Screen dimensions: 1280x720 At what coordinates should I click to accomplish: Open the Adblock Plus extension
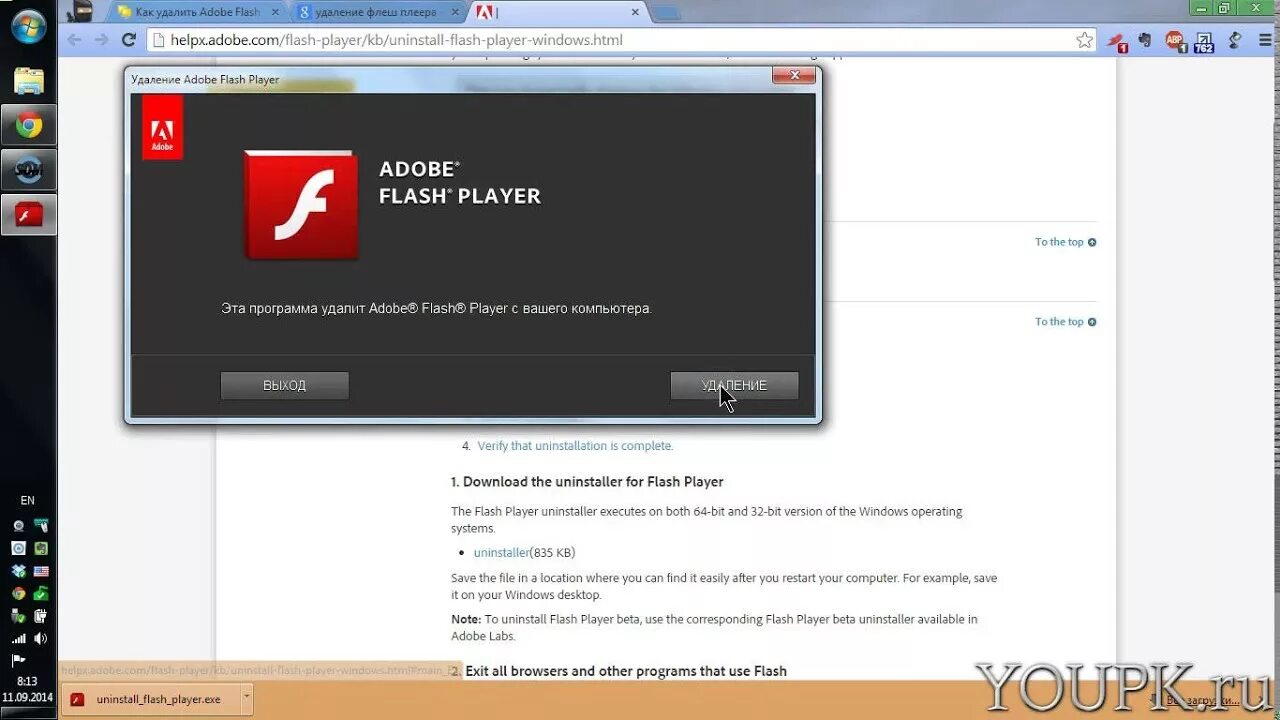tap(1175, 41)
